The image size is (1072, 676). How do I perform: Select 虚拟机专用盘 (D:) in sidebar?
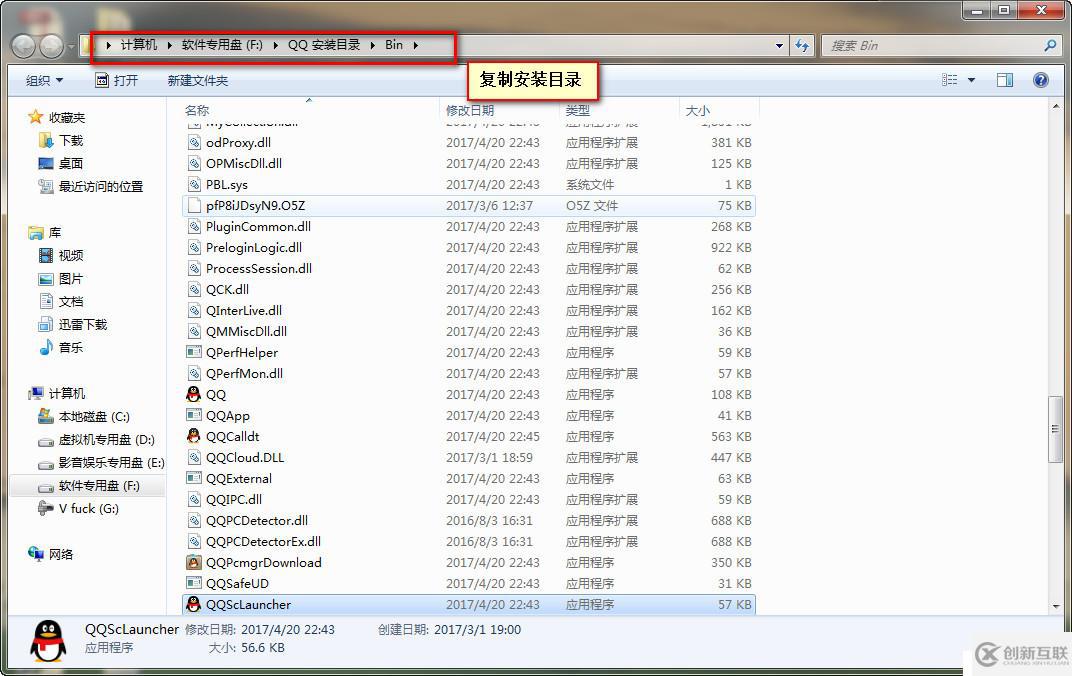pos(107,440)
